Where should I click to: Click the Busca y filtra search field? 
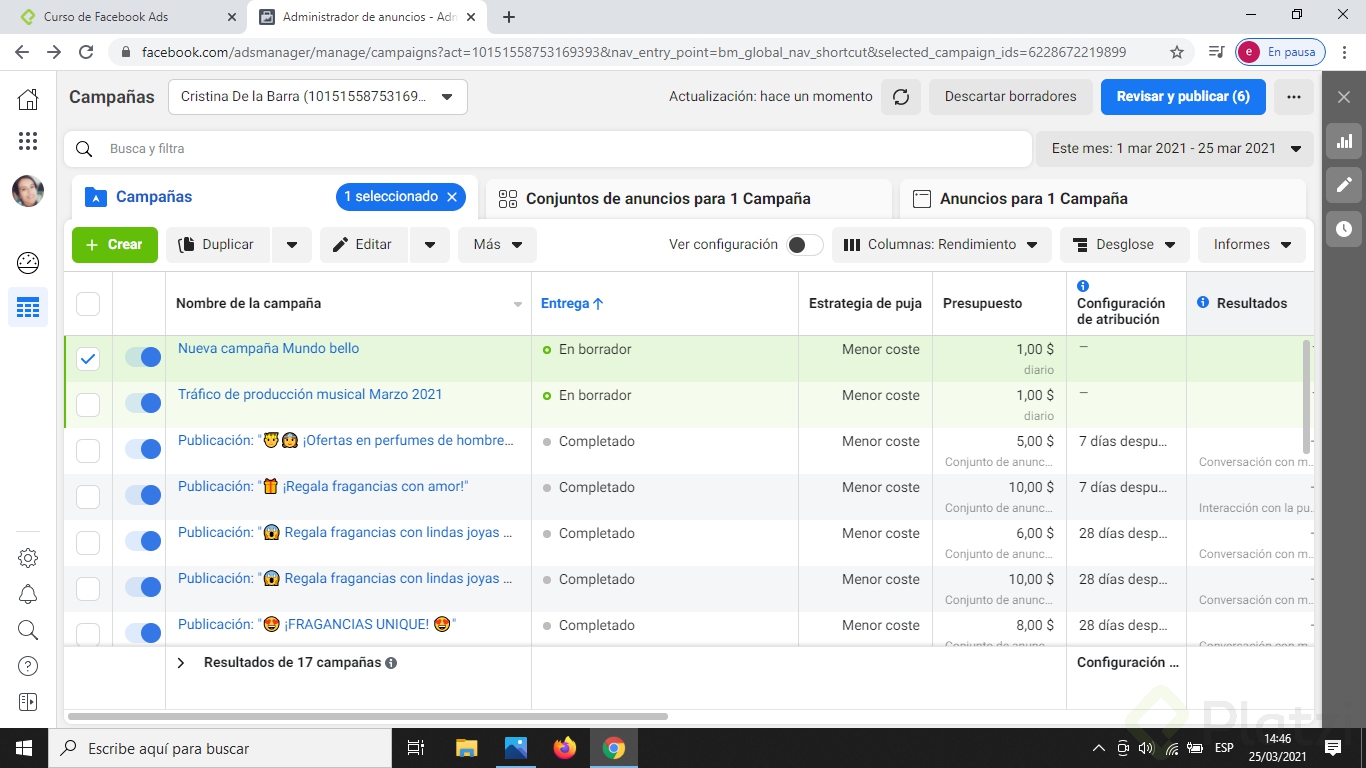548,149
